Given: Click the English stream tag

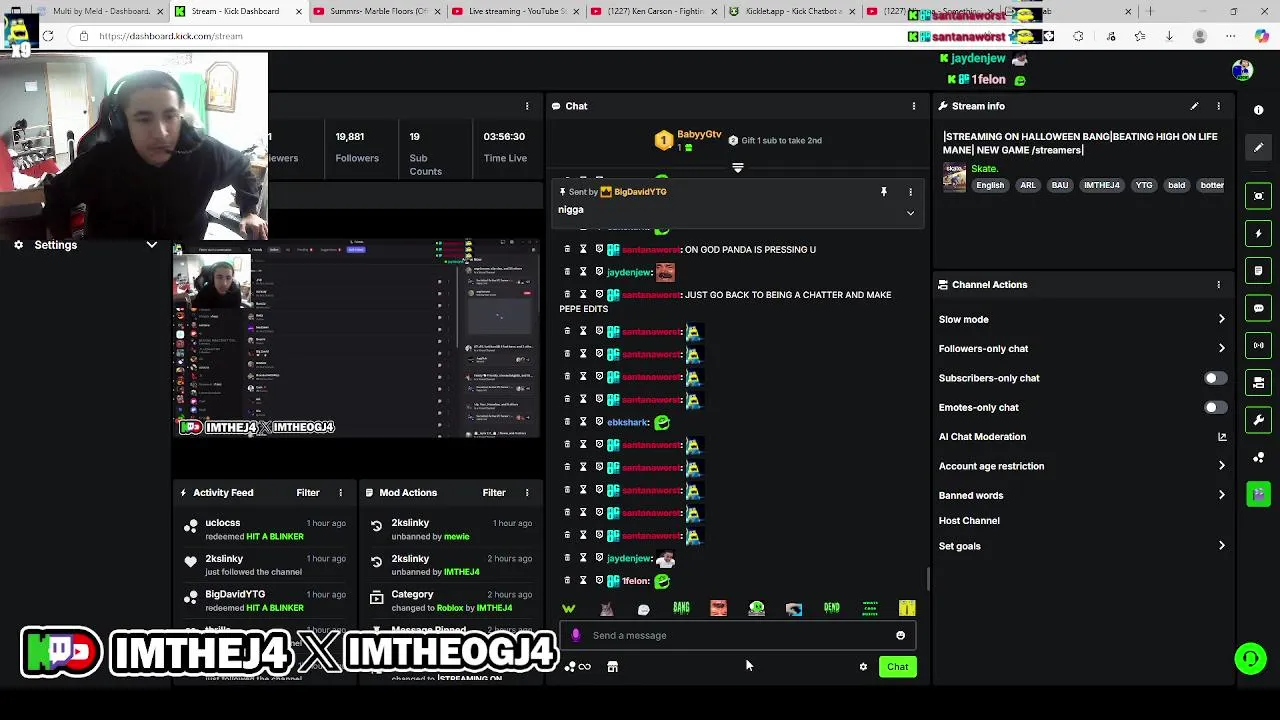Looking at the screenshot, I should click(x=990, y=185).
